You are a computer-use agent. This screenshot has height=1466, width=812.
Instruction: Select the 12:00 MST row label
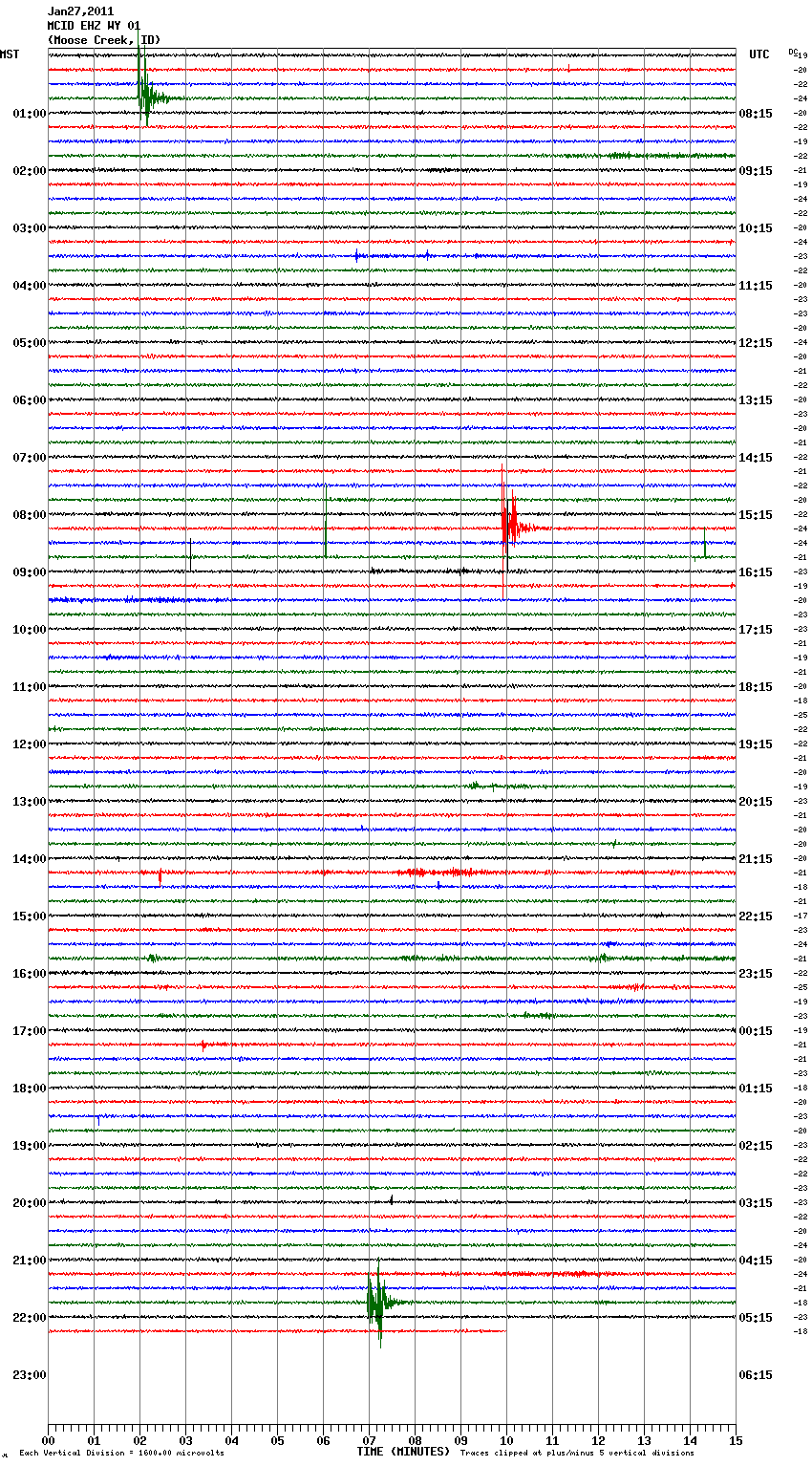tap(29, 744)
